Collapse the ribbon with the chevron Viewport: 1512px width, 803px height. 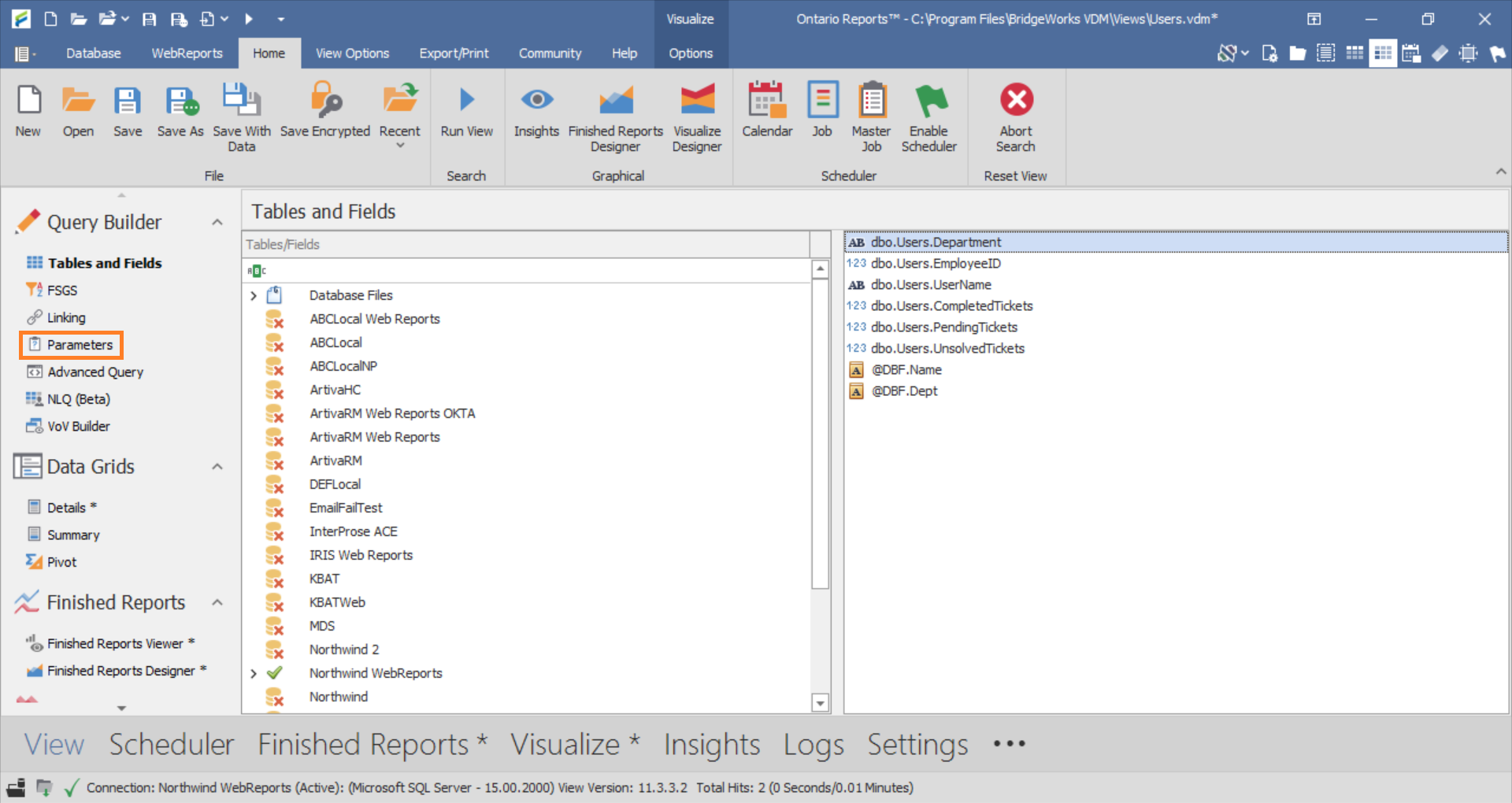point(1500,172)
